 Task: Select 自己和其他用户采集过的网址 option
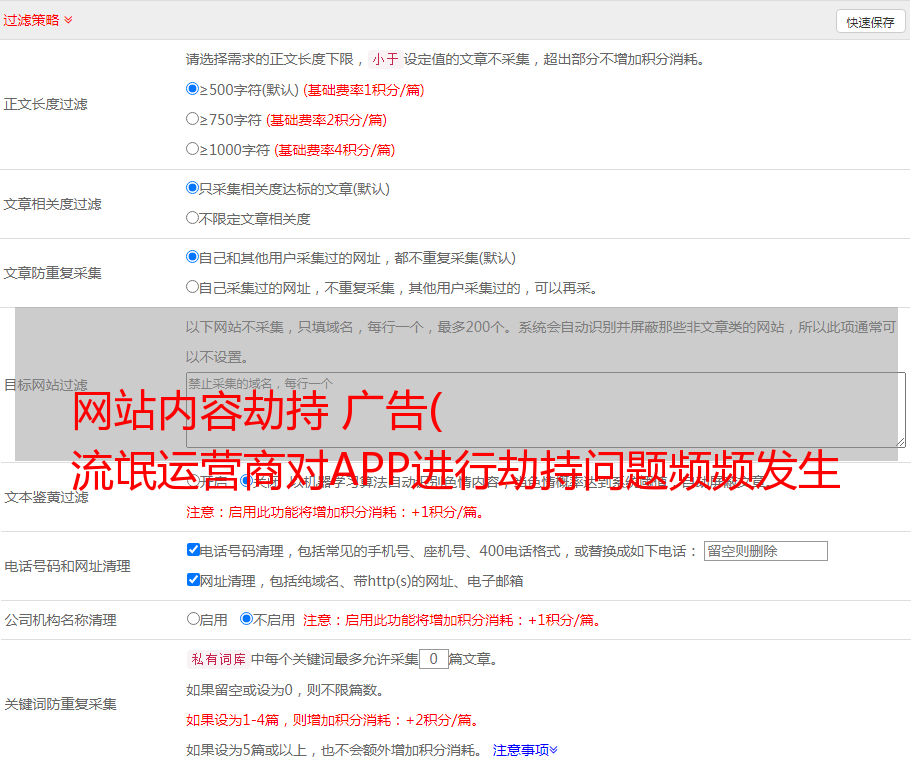click(x=193, y=257)
